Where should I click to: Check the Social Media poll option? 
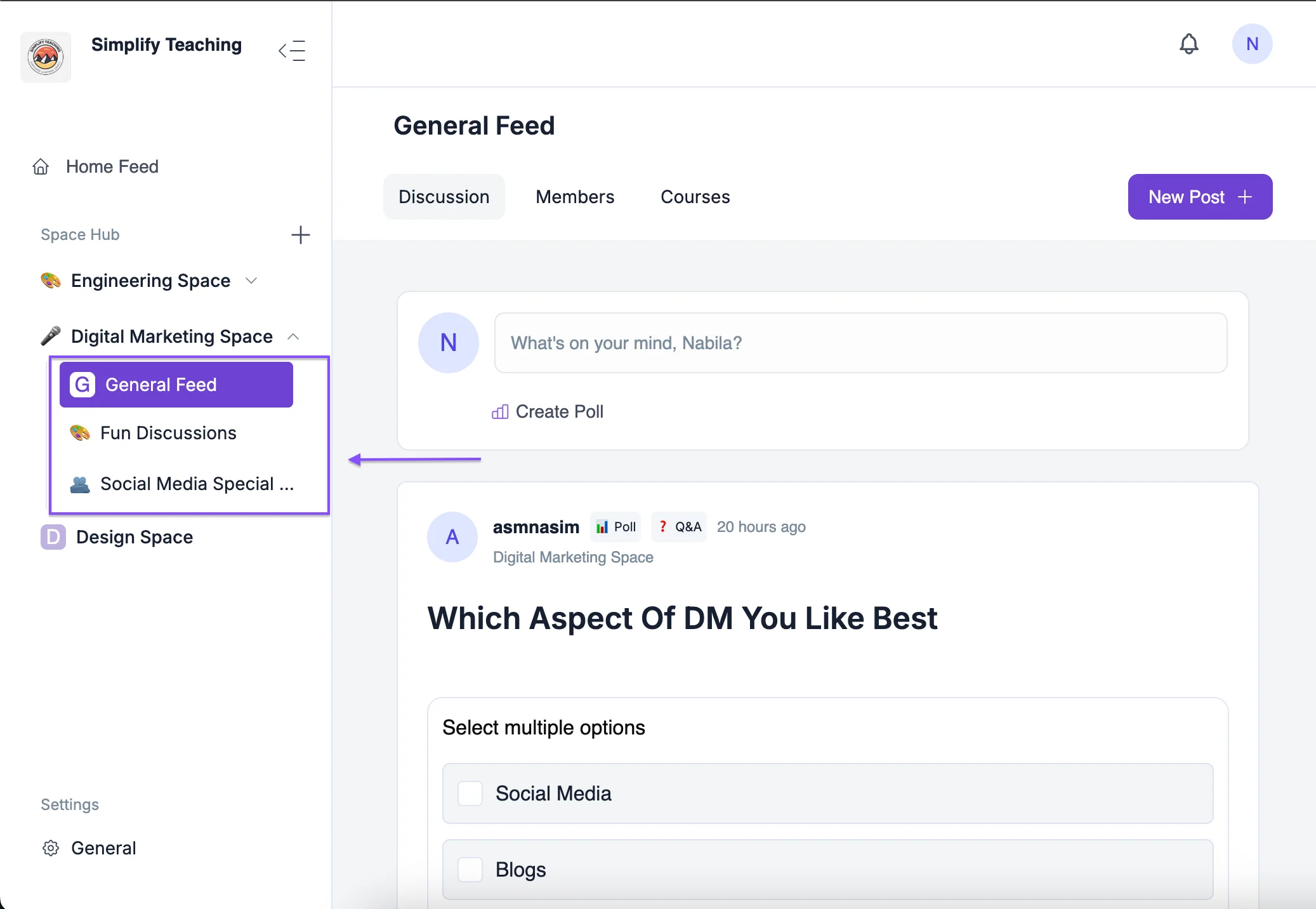470,793
